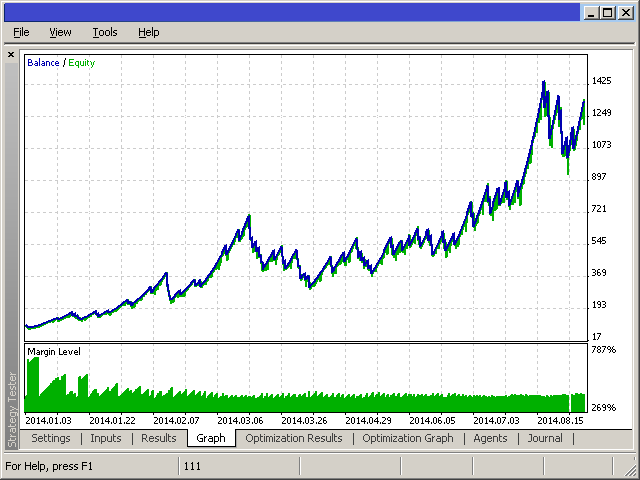The height and width of the screenshot is (480, 640).
Task: Click the Margin Level chart label
Action: click(54, 351)
